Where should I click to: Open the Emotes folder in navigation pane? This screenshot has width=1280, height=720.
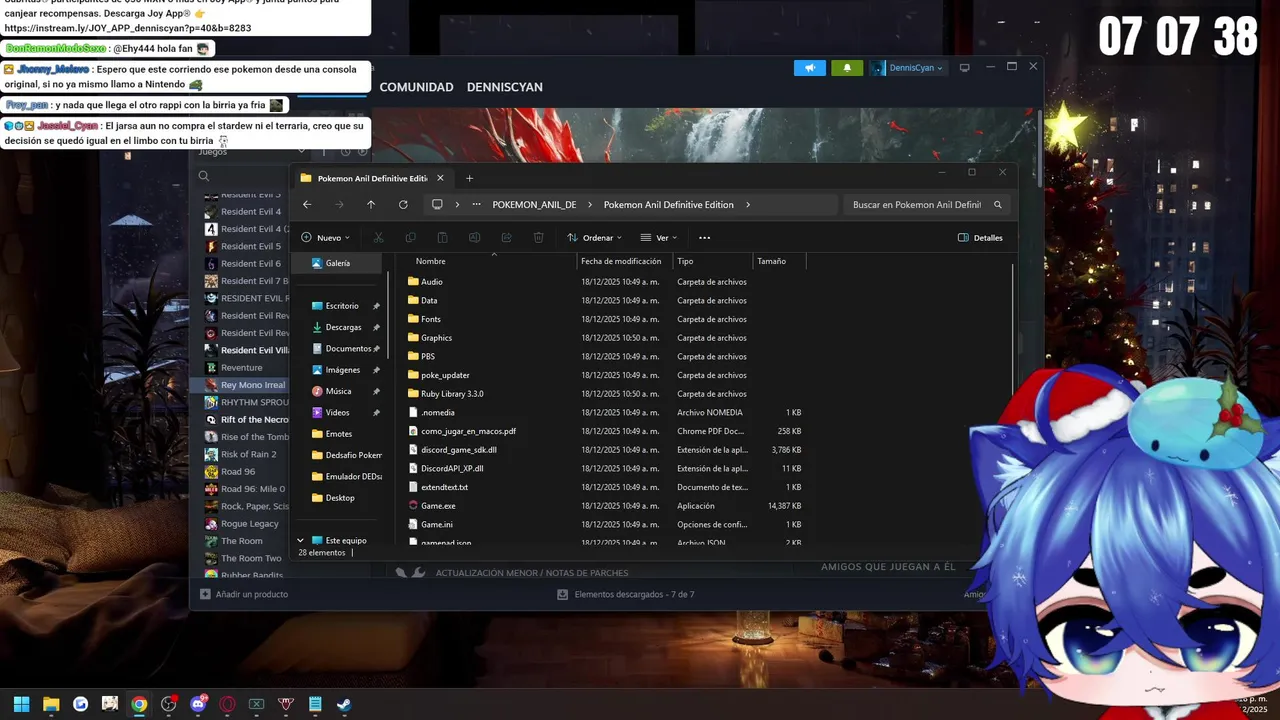(x=339, y=434)
